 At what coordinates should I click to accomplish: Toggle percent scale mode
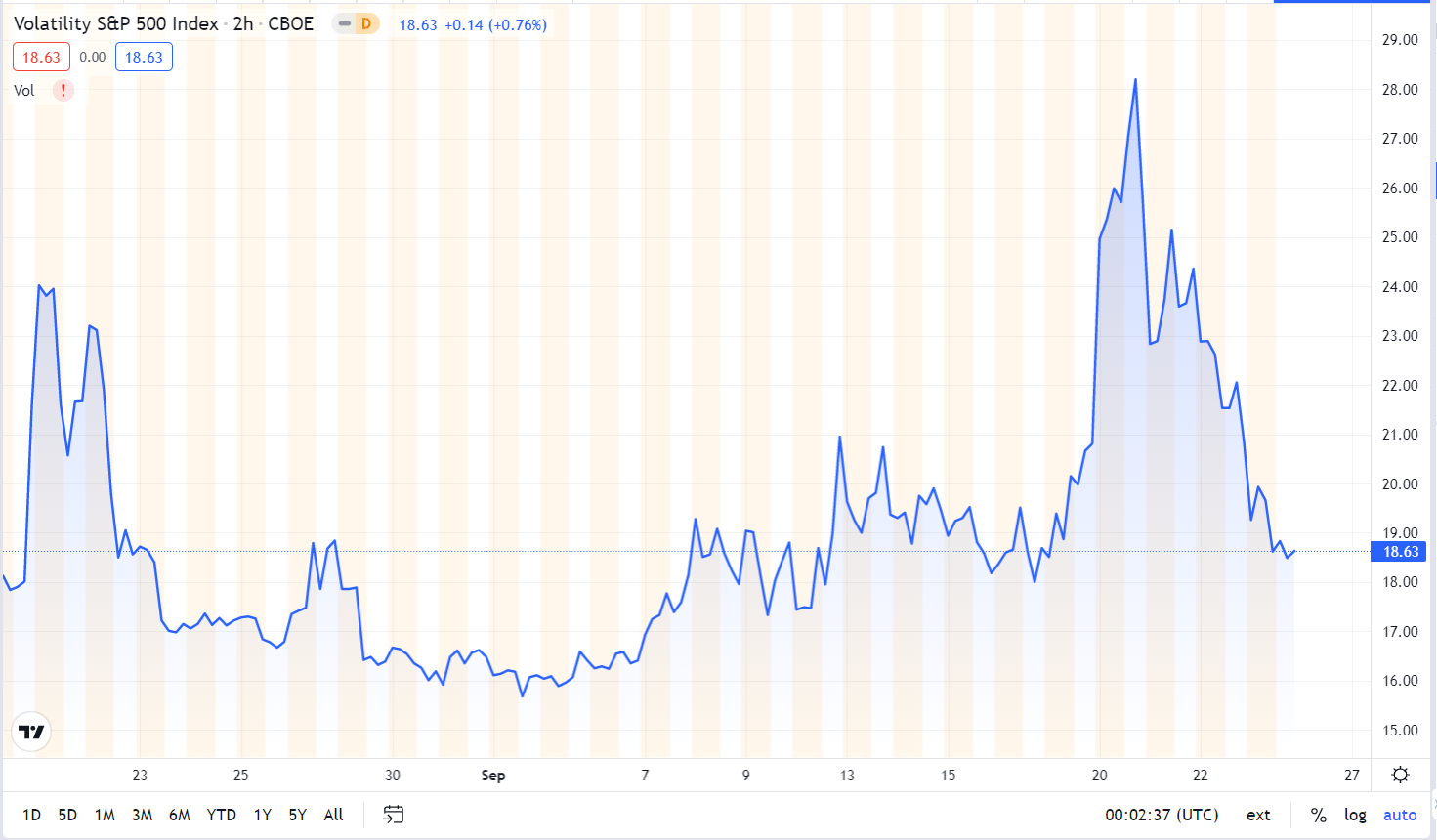(1319, 815)
